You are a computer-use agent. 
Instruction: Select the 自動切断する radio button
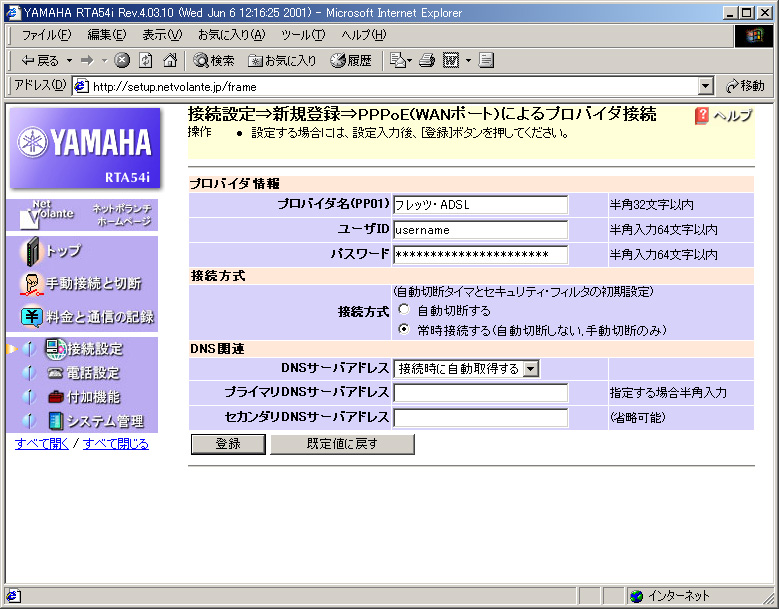click(404, 310)
